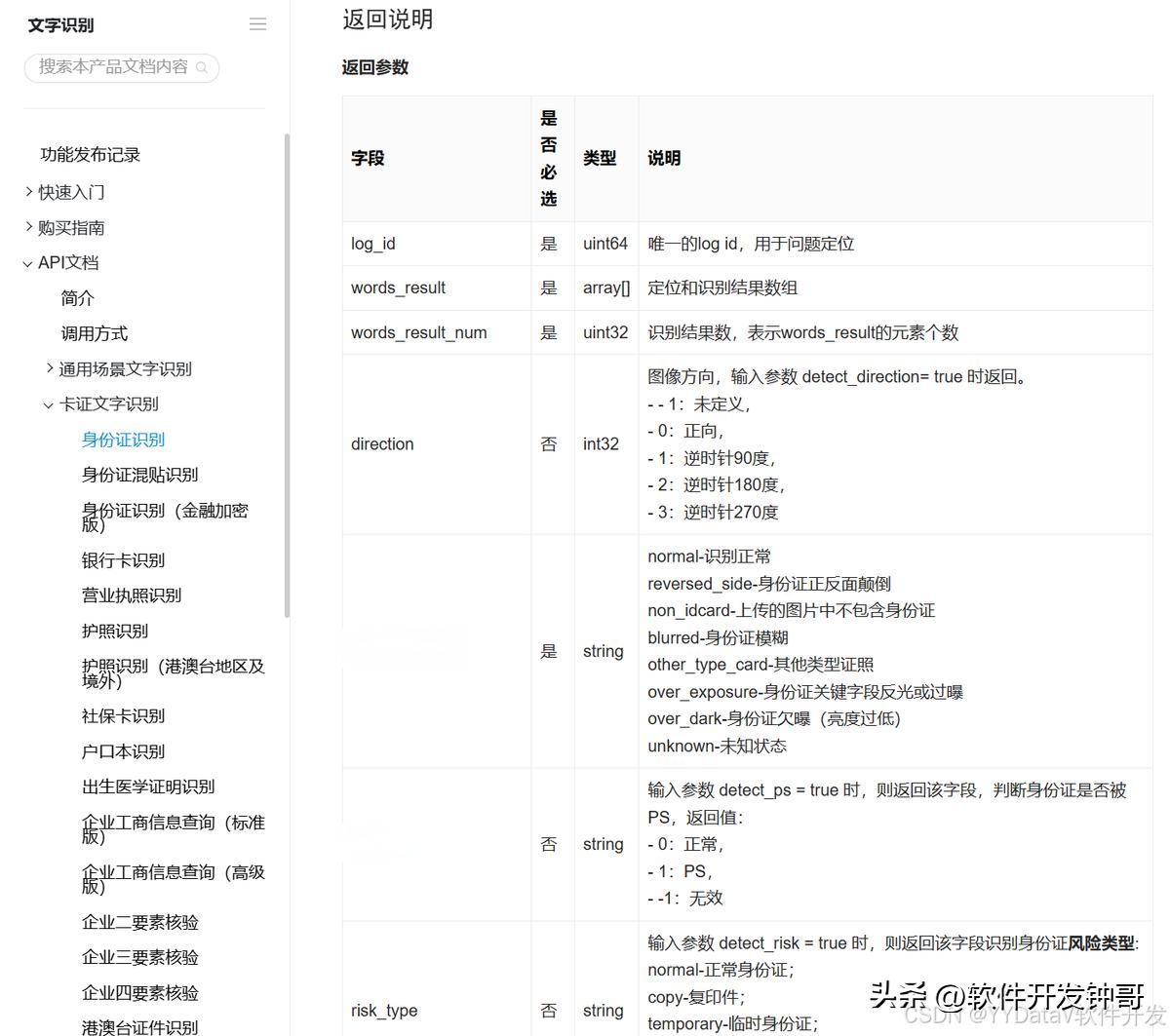Open 社保卡识别 documentation
The image size is (1170, 1036).
point(123,716)
